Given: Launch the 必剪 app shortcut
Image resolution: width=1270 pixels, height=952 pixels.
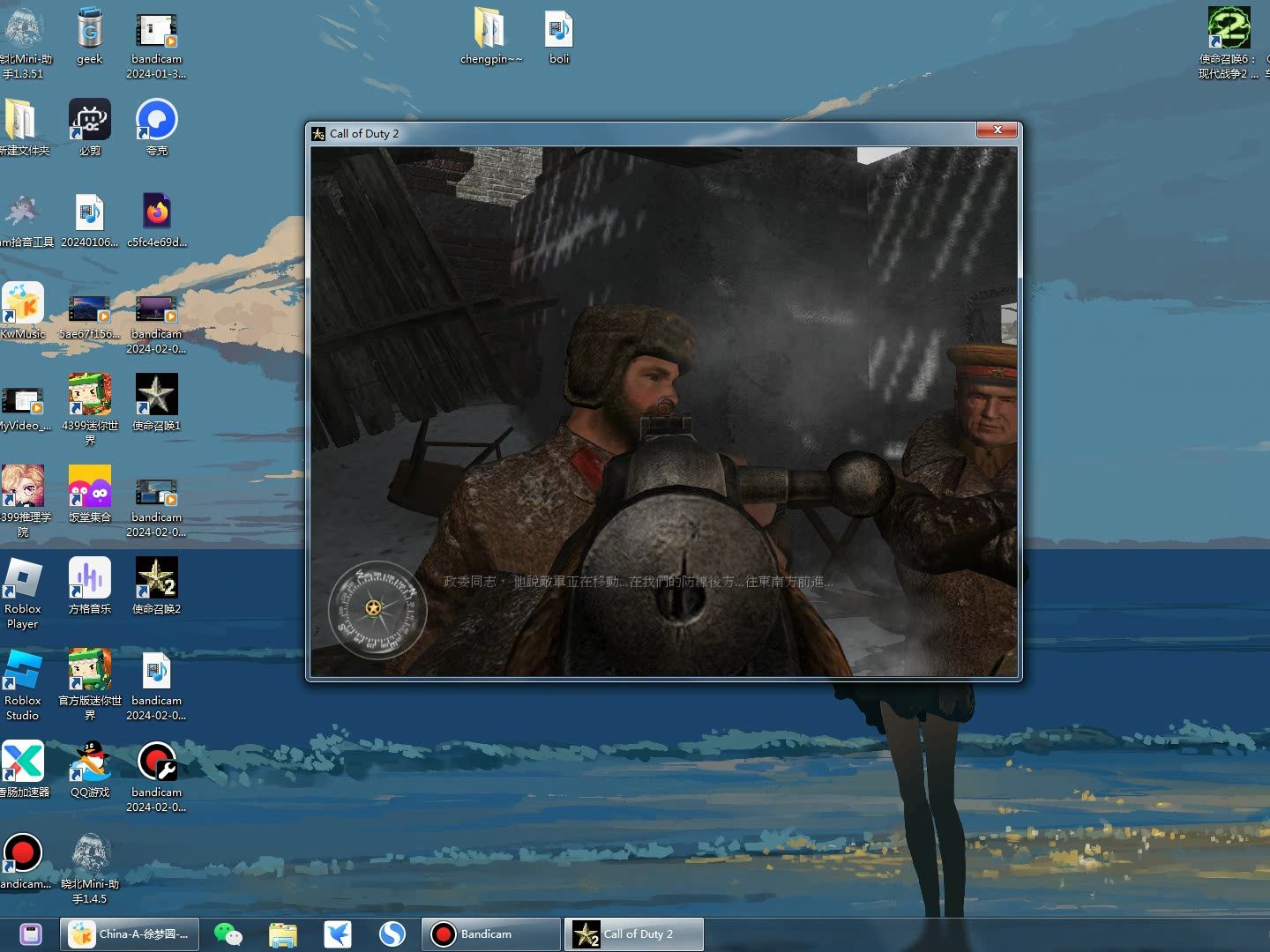Looking at the screenshot, I should click(x=90, y=129).
